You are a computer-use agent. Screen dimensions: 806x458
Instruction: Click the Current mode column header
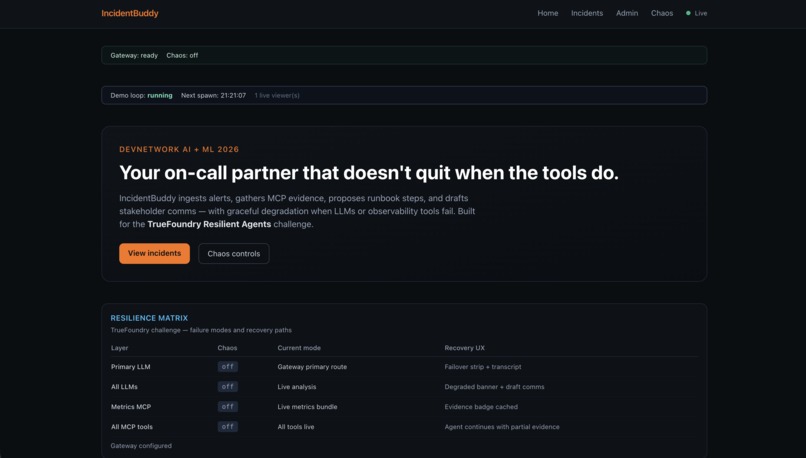point(299,348)
